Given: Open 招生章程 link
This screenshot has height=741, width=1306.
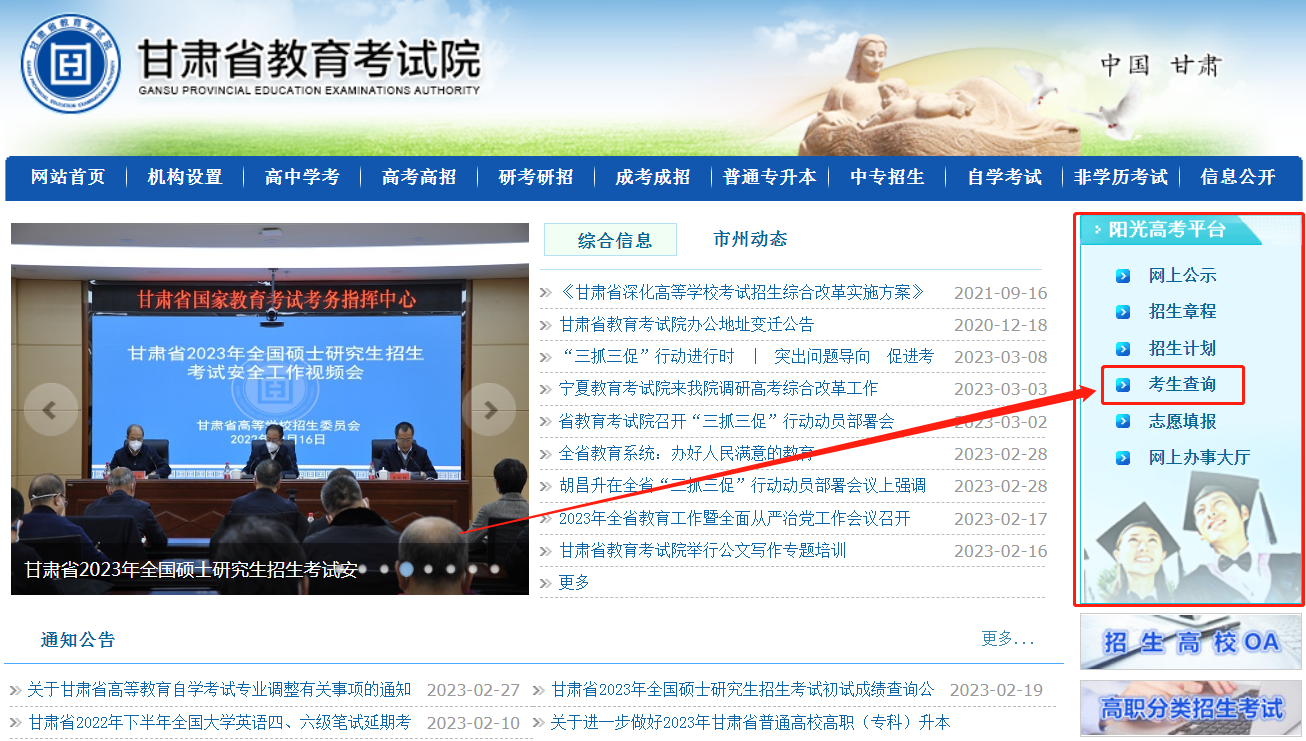Looking at the screenshot, I should click(1182, 312).
